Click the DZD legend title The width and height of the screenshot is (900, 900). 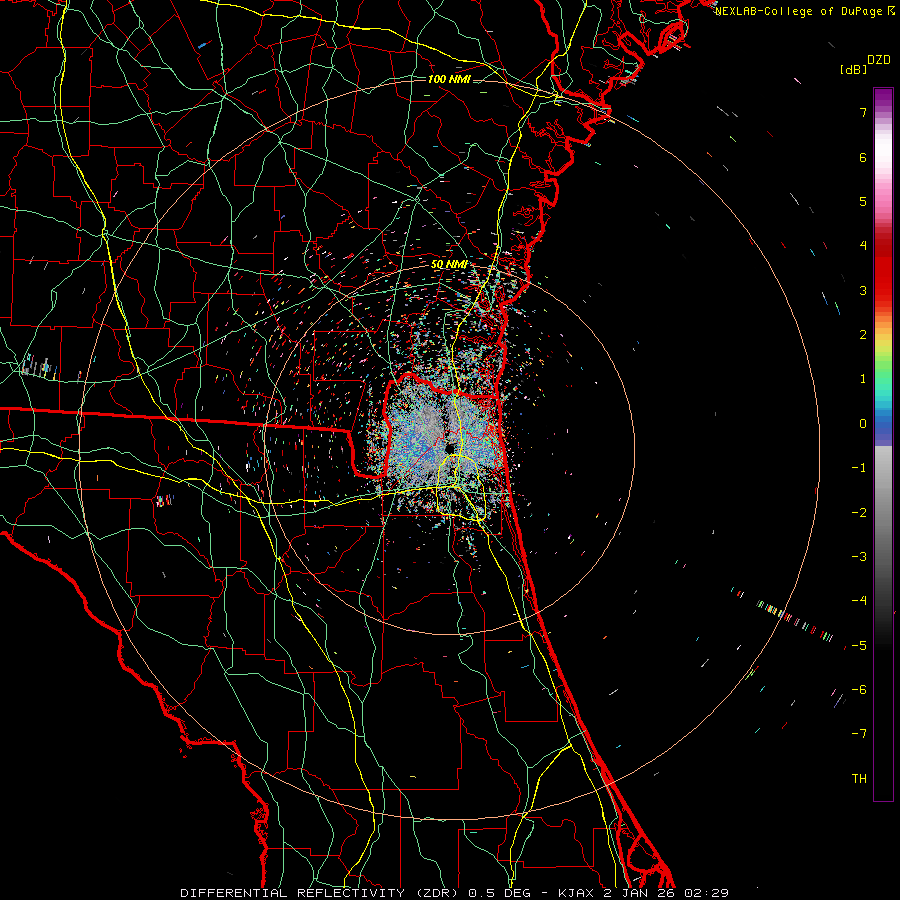click(x=879, y=60)
